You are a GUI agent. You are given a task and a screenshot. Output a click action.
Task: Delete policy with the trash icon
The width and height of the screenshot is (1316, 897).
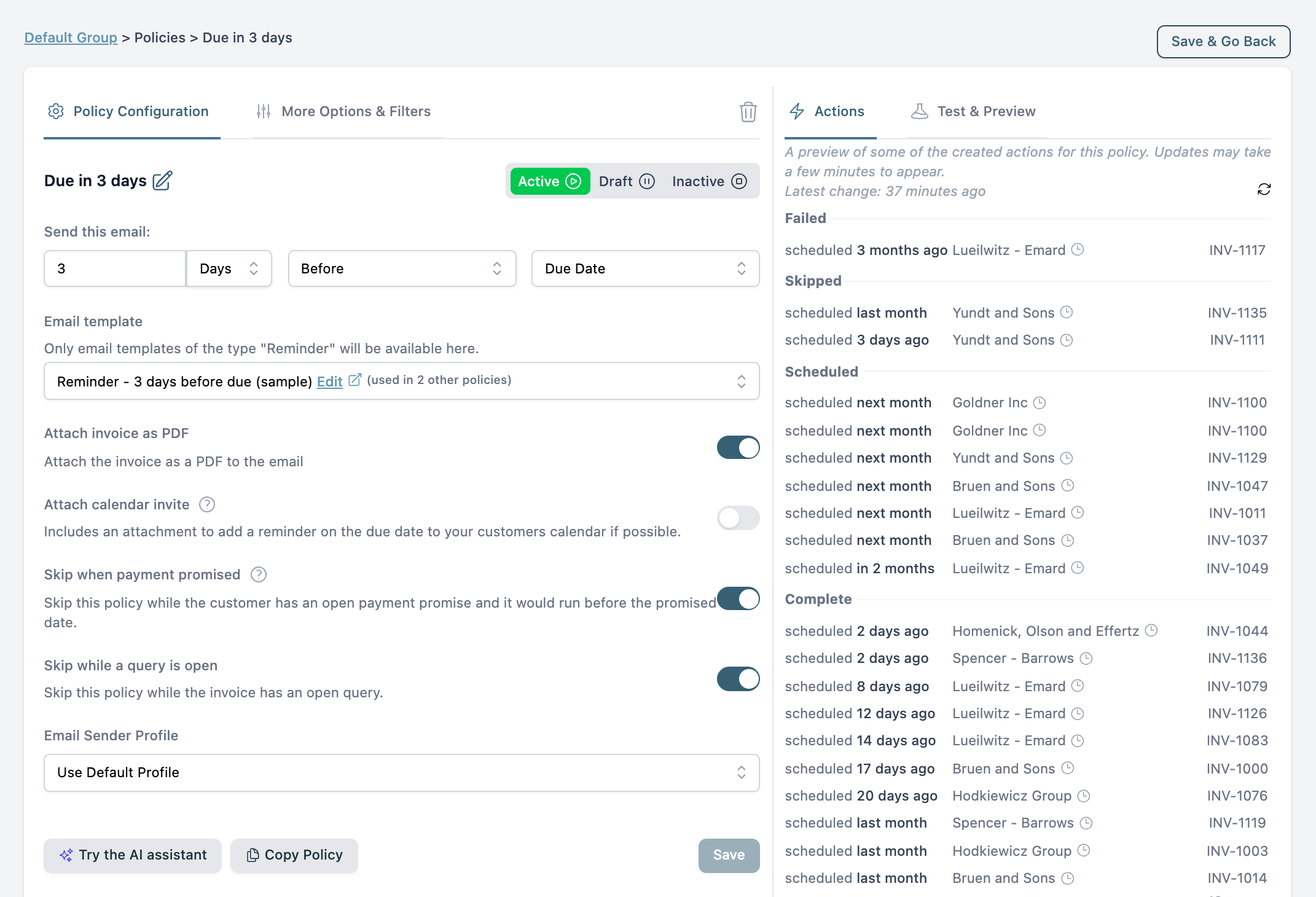coord(748,112)
